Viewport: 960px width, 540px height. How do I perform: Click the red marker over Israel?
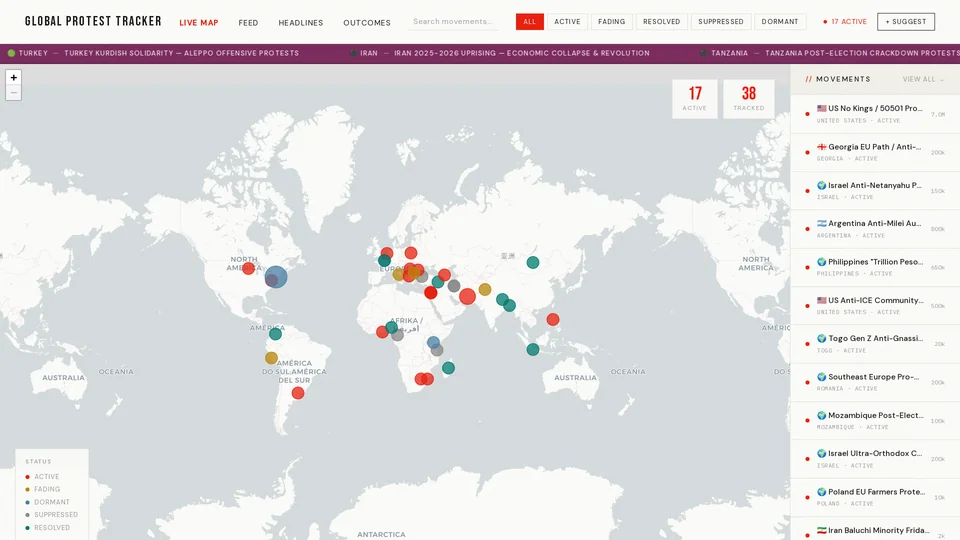[x=431, y=293]
